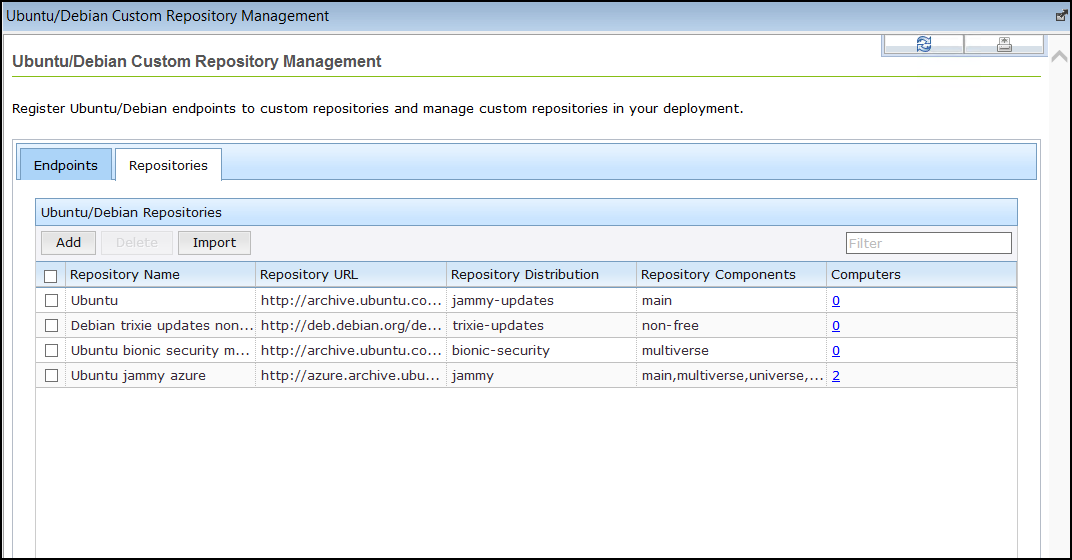Toggle the select-all header checkbox

51,276
